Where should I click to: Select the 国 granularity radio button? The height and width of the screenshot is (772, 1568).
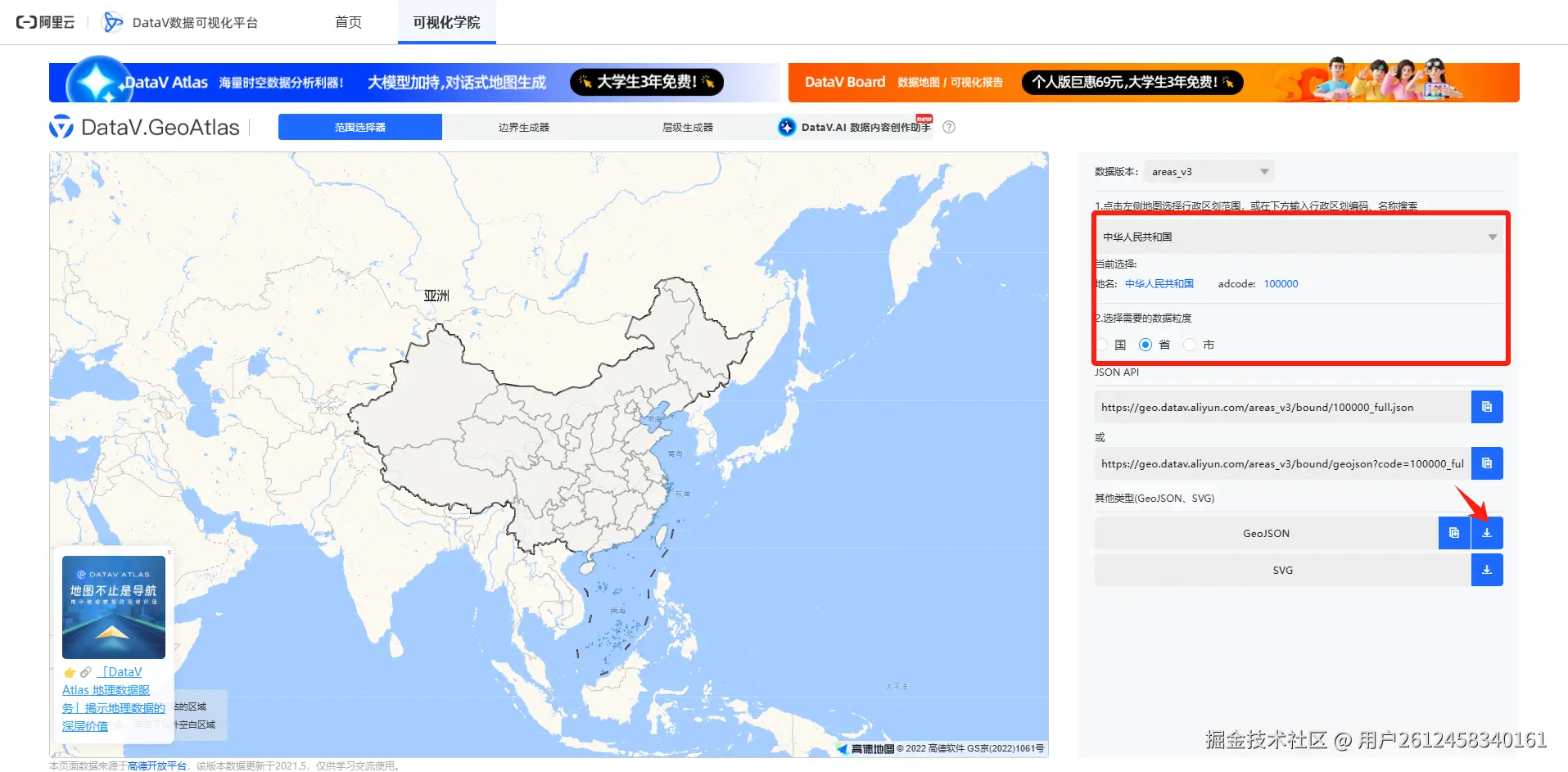1102,345
